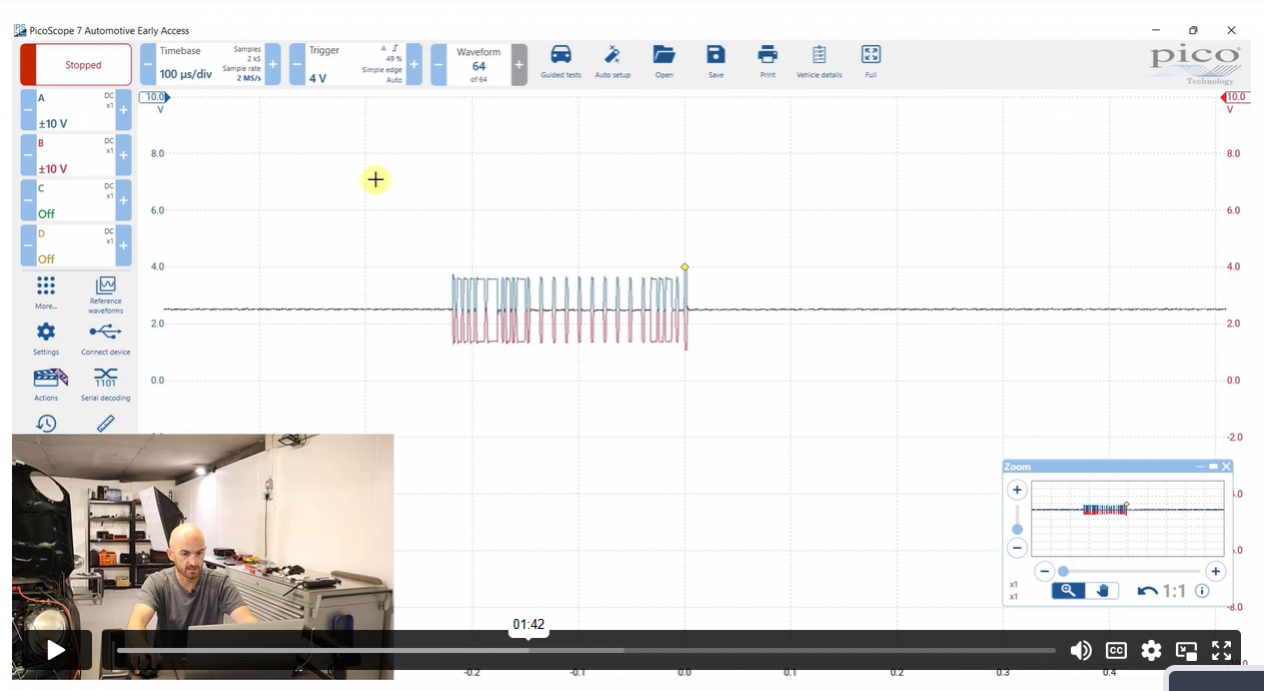Increase the Trigger level
The width and height of the screenshot is (1264, 691).
414,65
